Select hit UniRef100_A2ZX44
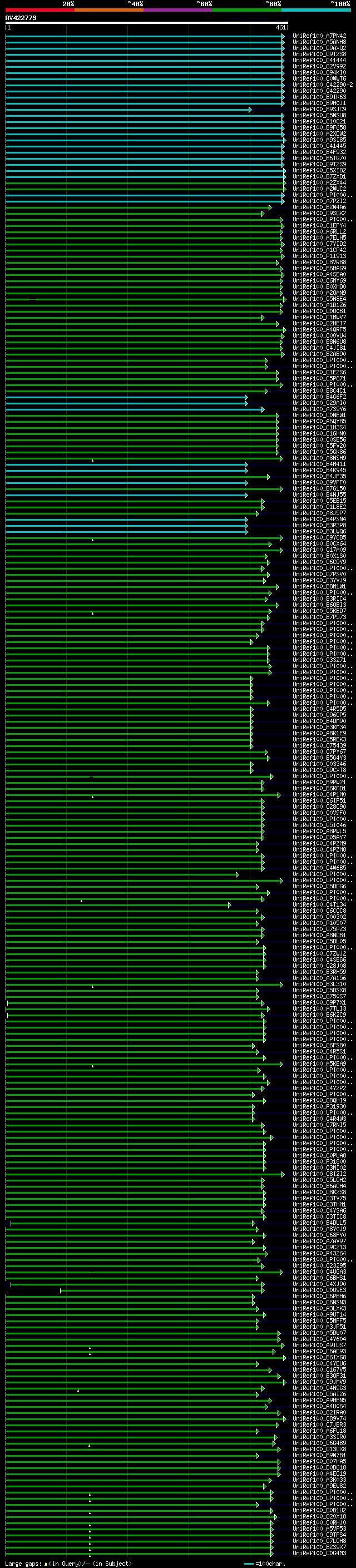This screenshot has height=1568, width=356. click(319, 182)
